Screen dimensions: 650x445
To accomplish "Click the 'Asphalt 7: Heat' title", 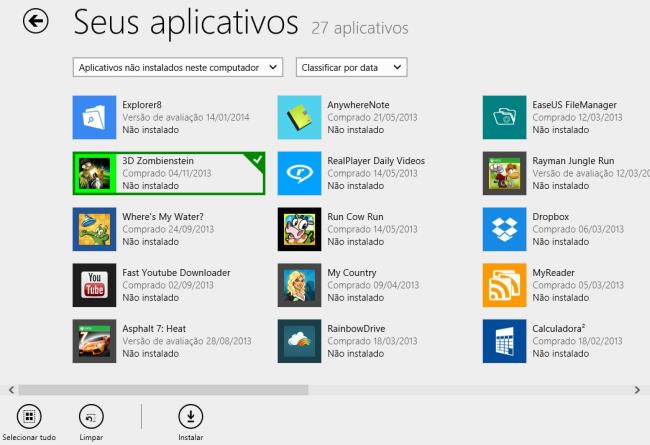I will pos(154,329).
